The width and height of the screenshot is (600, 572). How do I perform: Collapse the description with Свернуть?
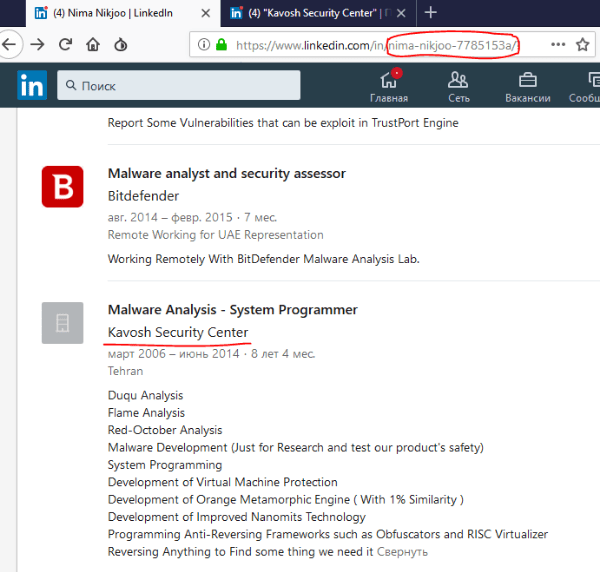tap(402, 552)
